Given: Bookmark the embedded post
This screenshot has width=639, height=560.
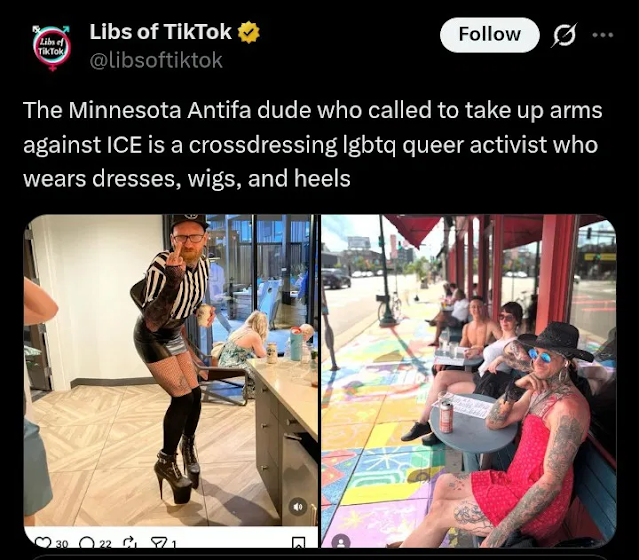Looking at the screenshot, I should pyautogui.click(x=299, y=543).
